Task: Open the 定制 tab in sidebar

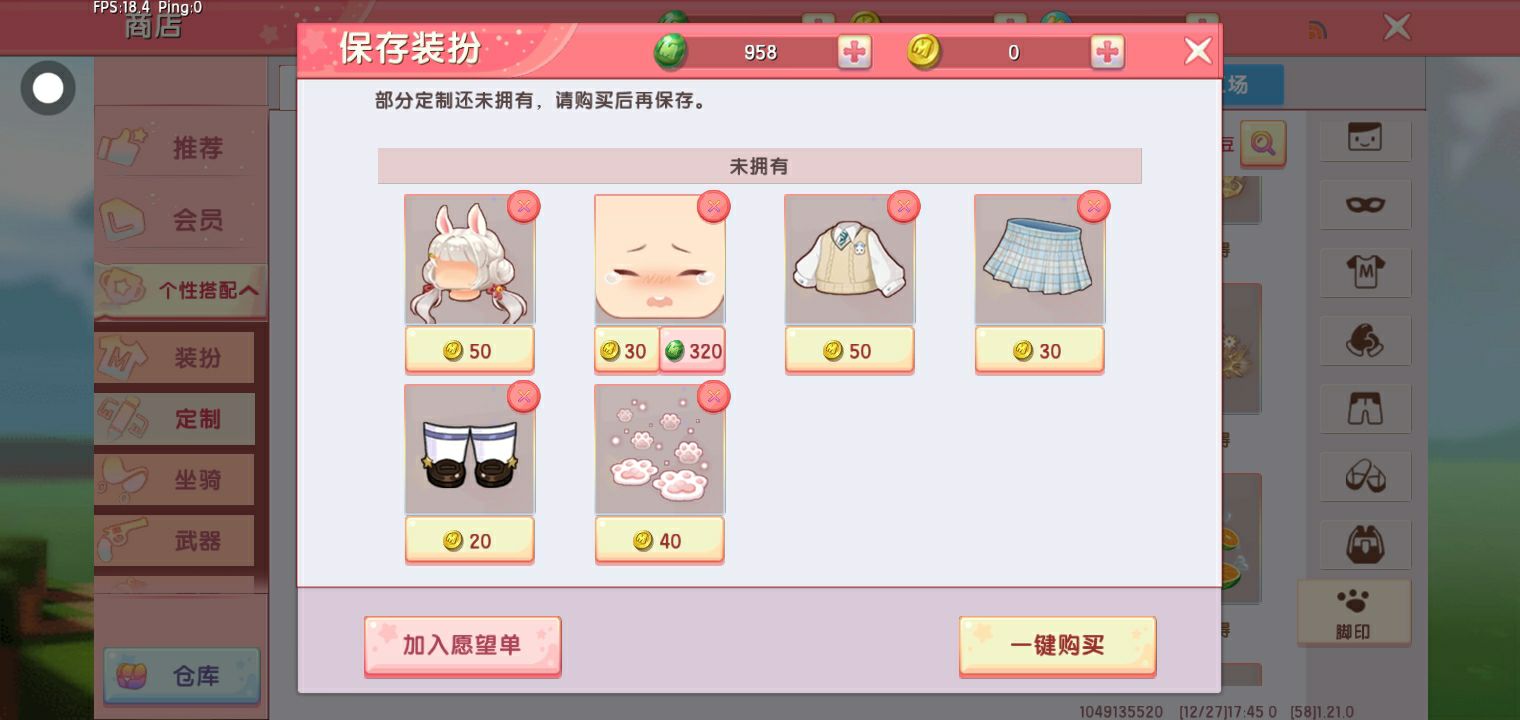Action: [175, 419]
